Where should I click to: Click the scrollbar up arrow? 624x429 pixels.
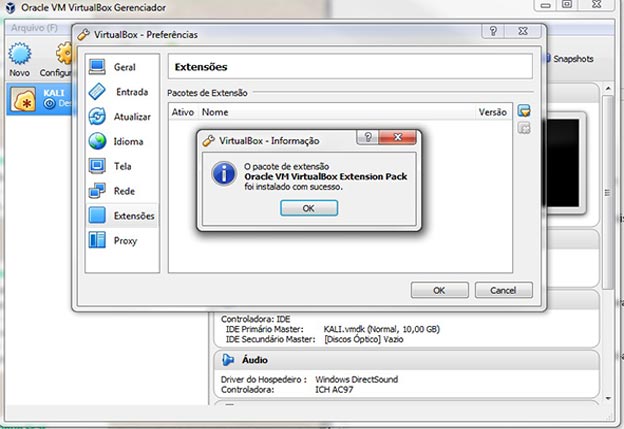tap(608, 88)
